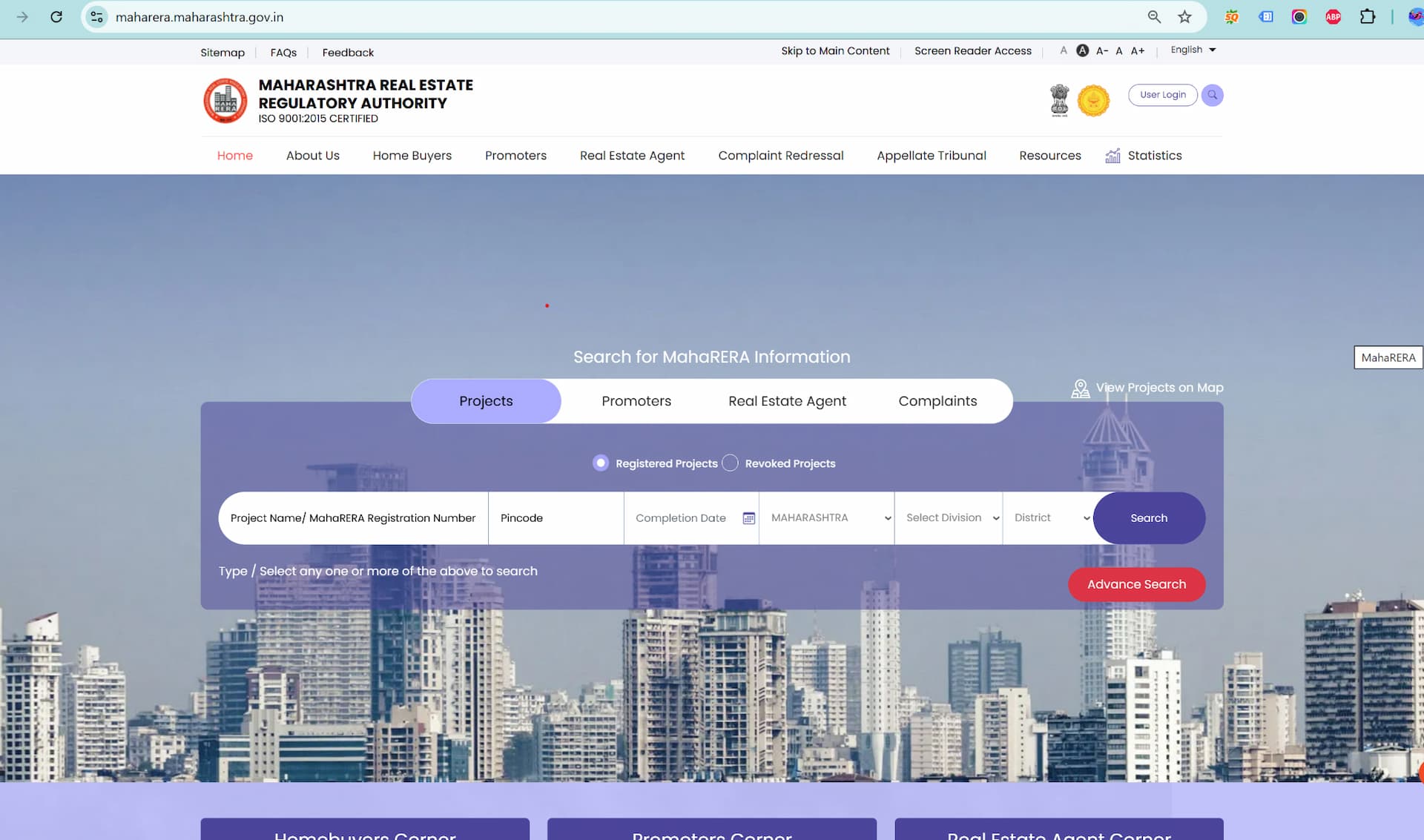Open the Complaint Redressal menu

781,156
